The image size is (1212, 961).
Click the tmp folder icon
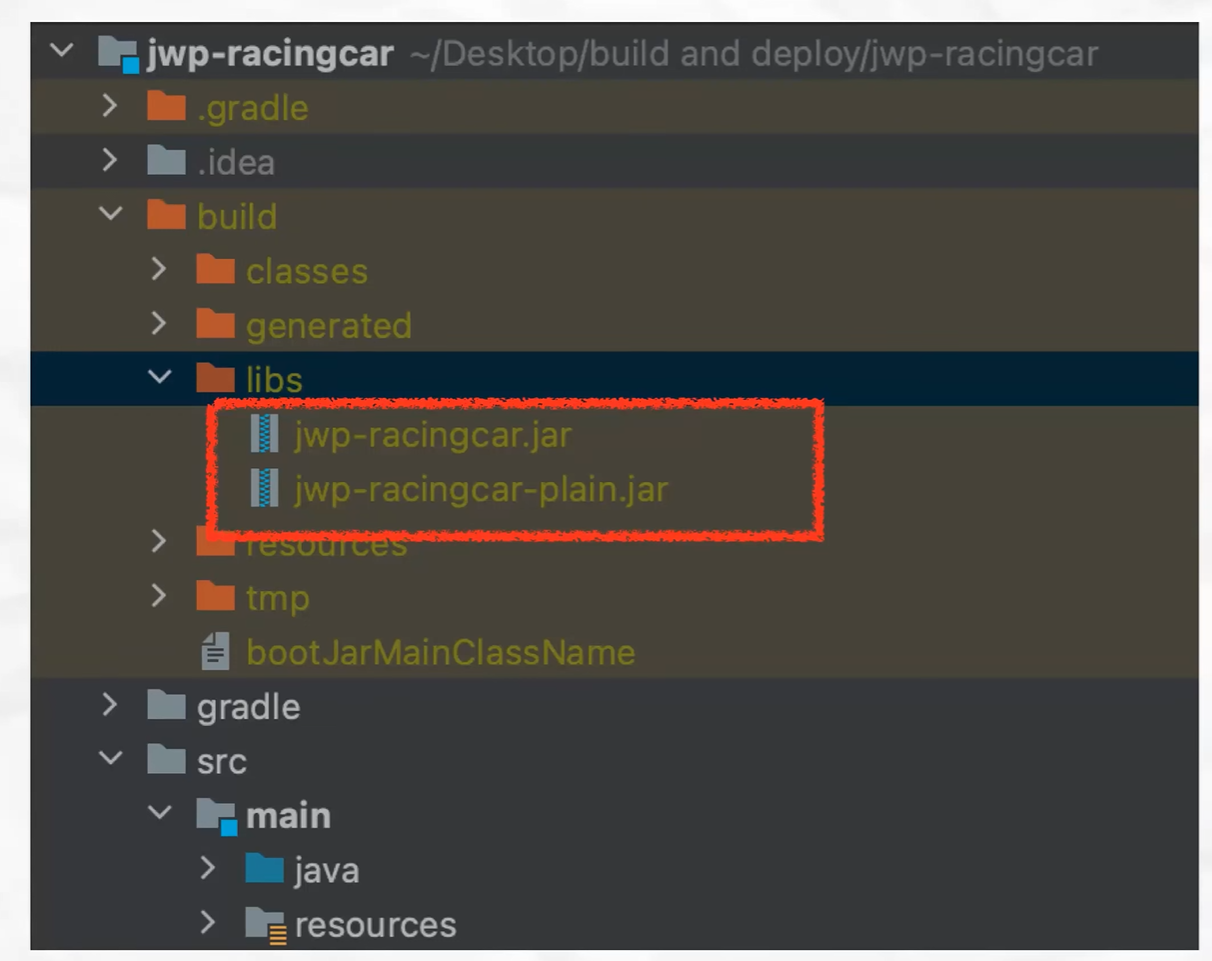pos(215,597)
